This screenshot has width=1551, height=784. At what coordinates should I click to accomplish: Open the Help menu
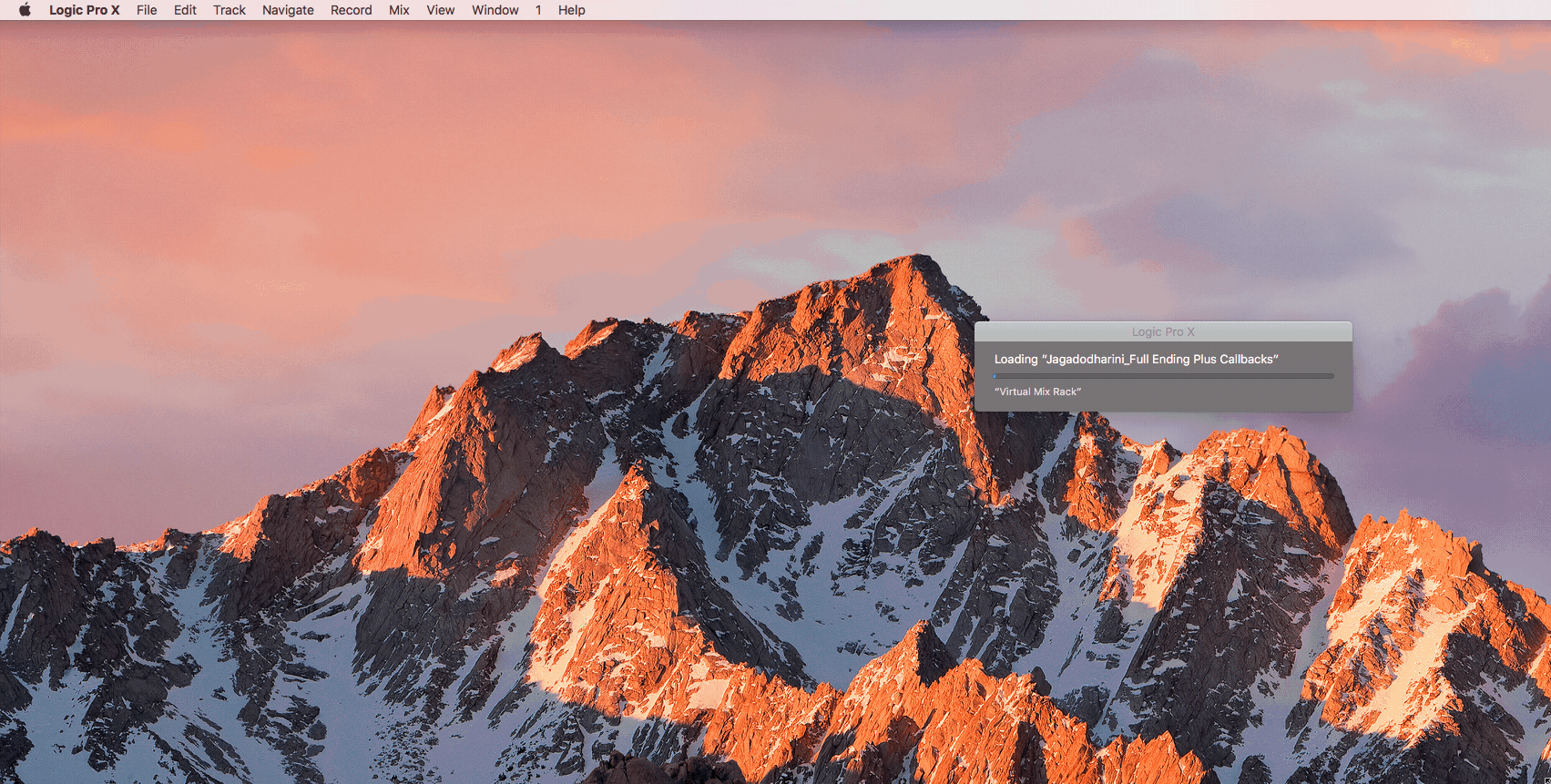(x=572, y=10)
